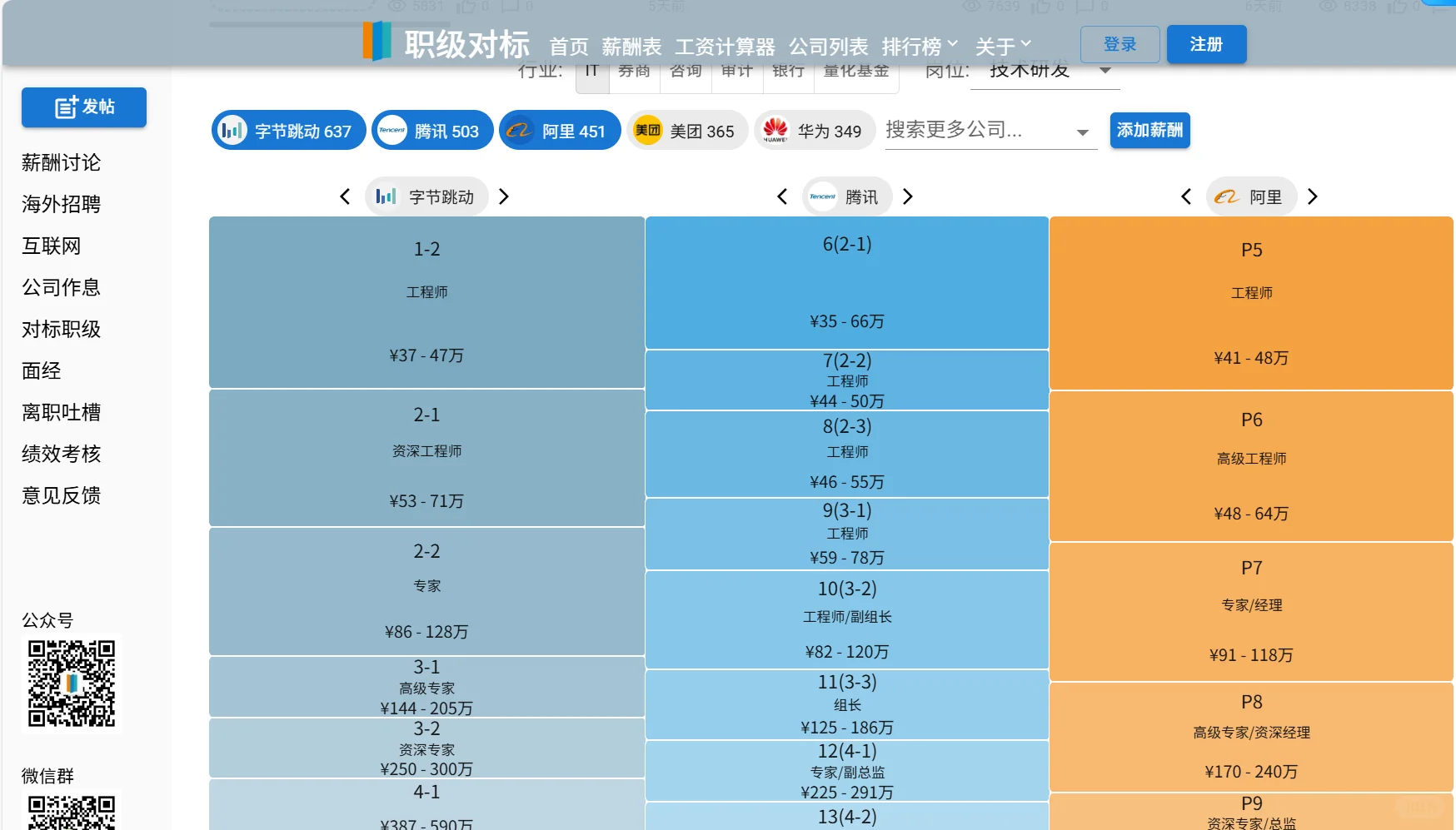Click the 腾讯 column header chip
The image size is (1456, 830).
[x=847, y=196]
